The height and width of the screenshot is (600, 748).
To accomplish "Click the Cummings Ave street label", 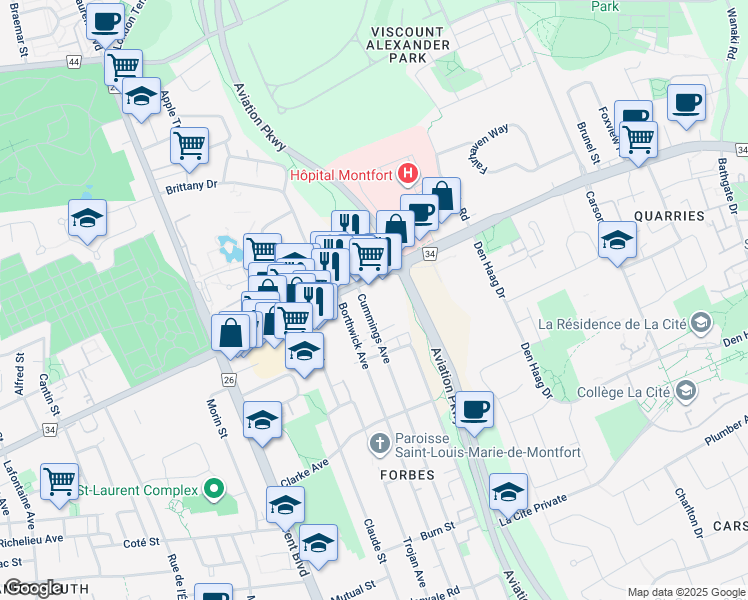I will point(374,328).
